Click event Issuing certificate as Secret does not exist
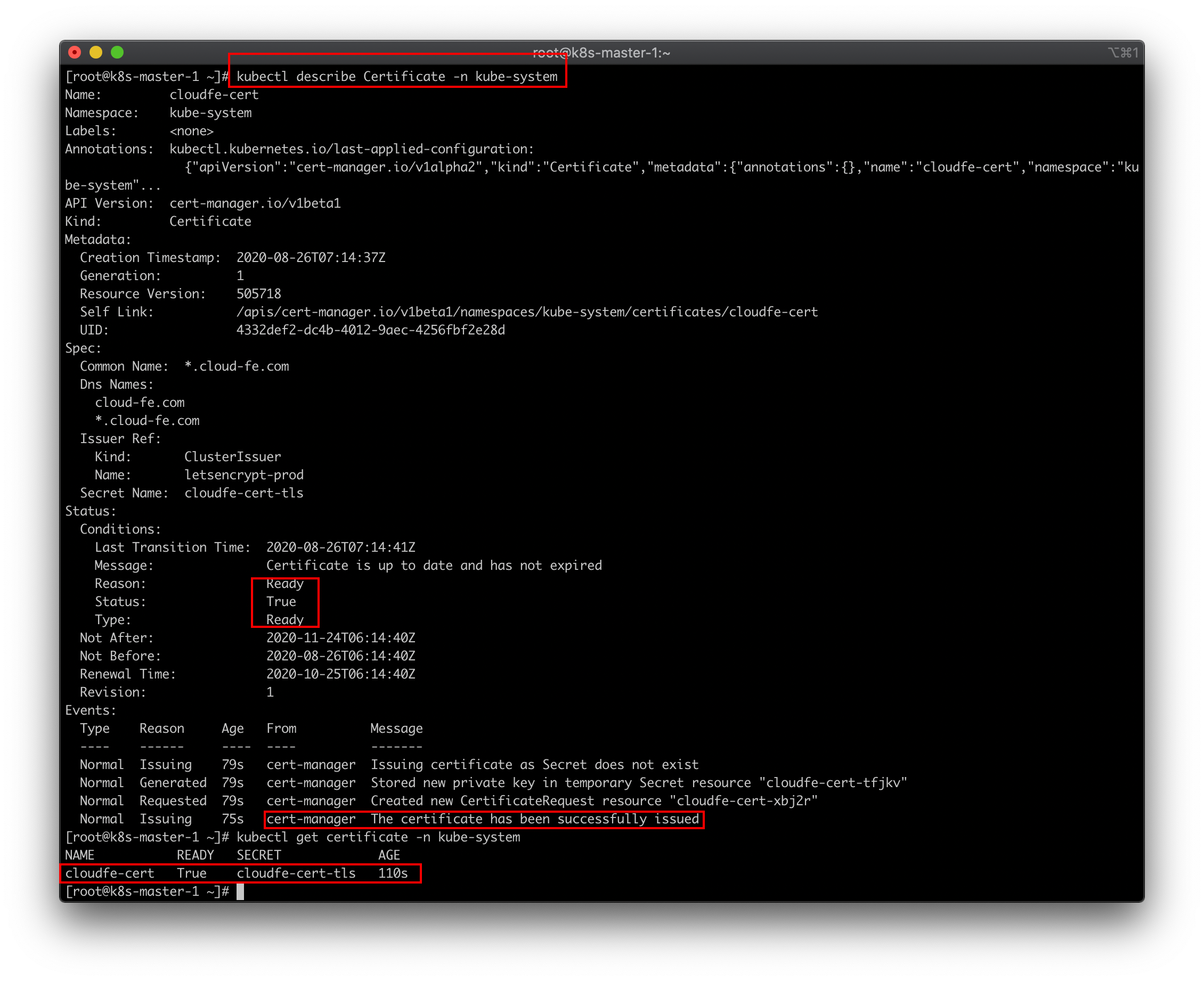The height and width of the screenshot is (981, 1204). click(x=534, y=765)
